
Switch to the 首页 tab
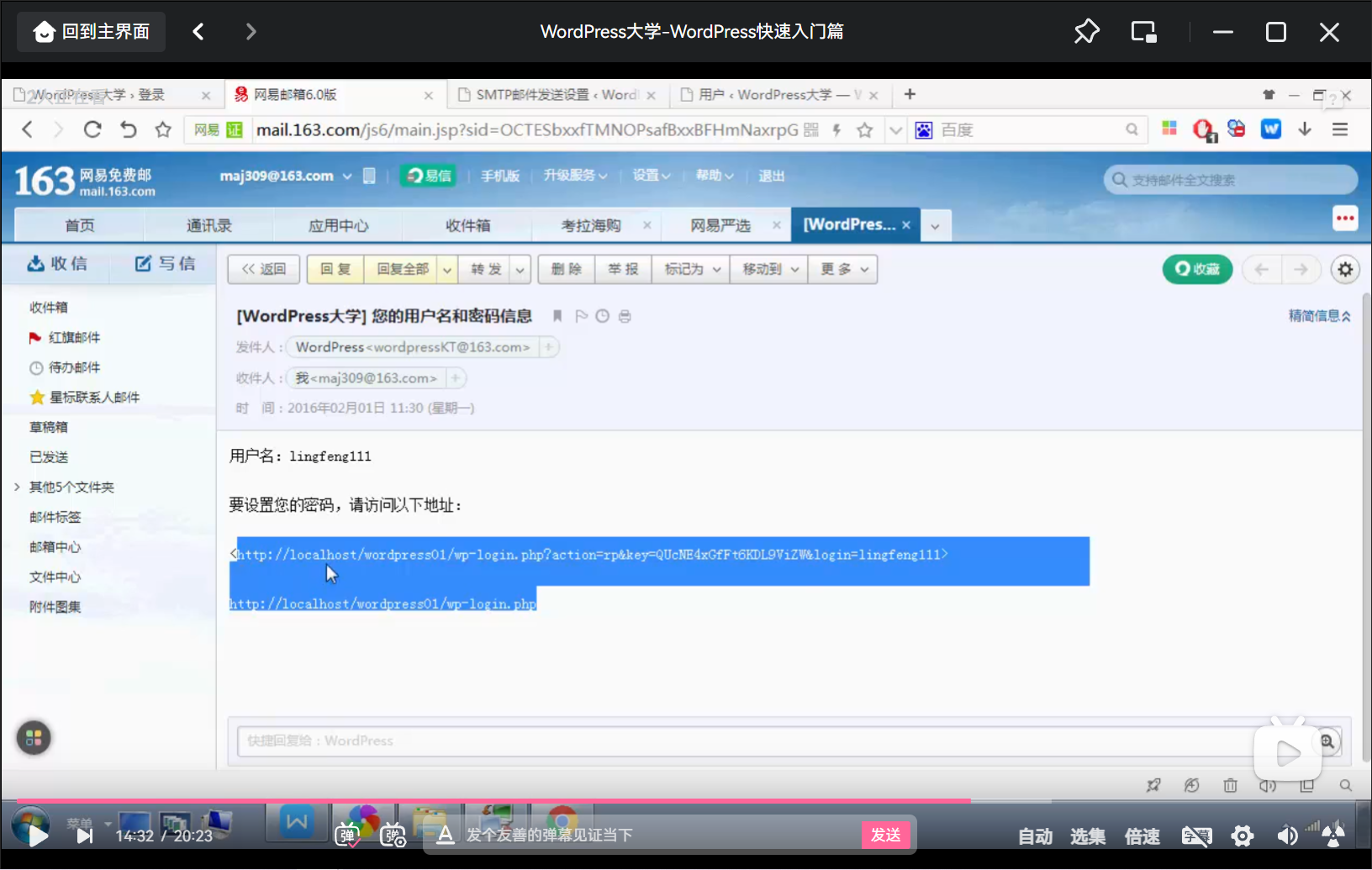pyautogui.click(x=80, y=225)
